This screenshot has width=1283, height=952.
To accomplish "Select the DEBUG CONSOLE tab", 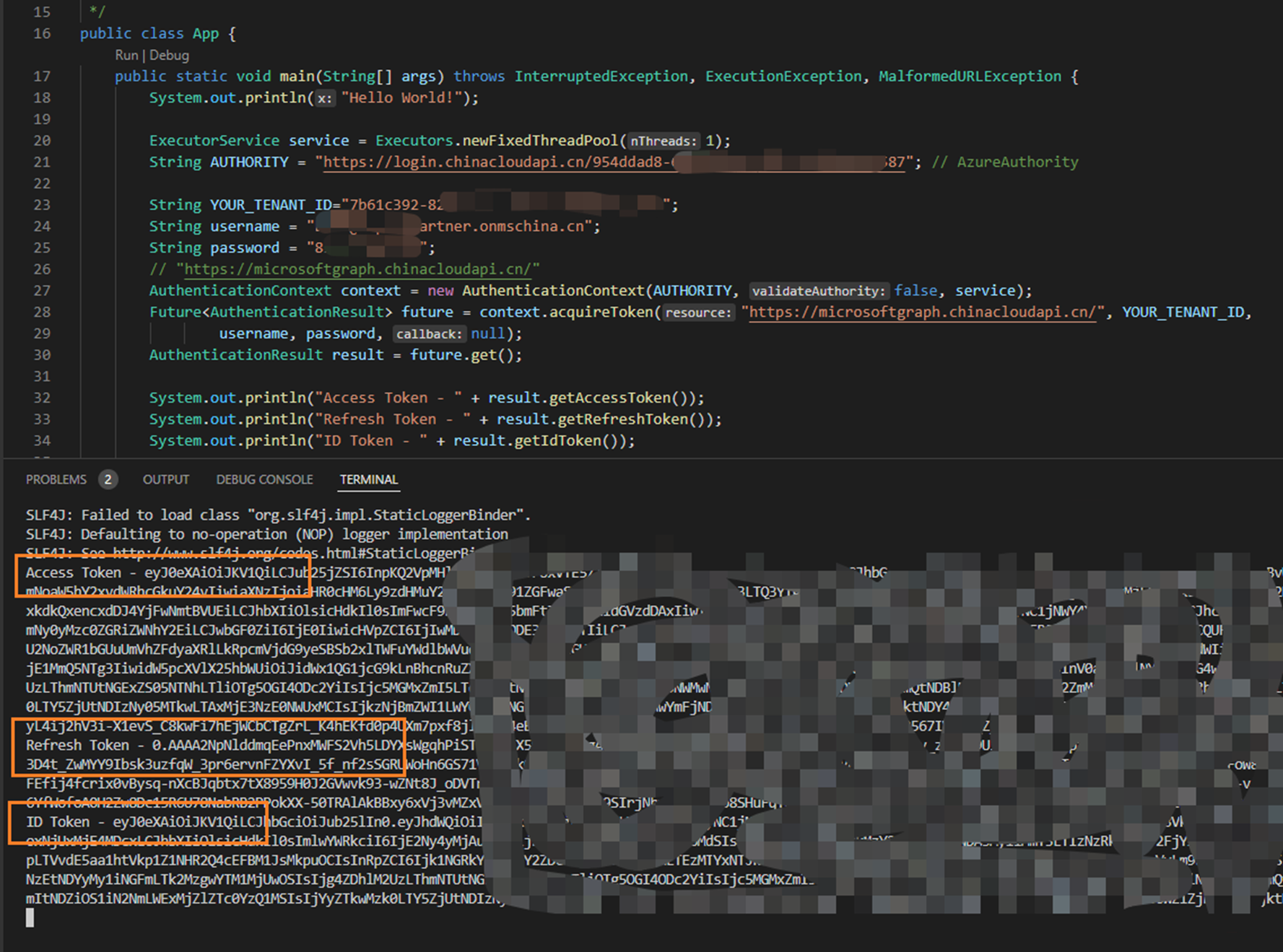I will [264, 480].
